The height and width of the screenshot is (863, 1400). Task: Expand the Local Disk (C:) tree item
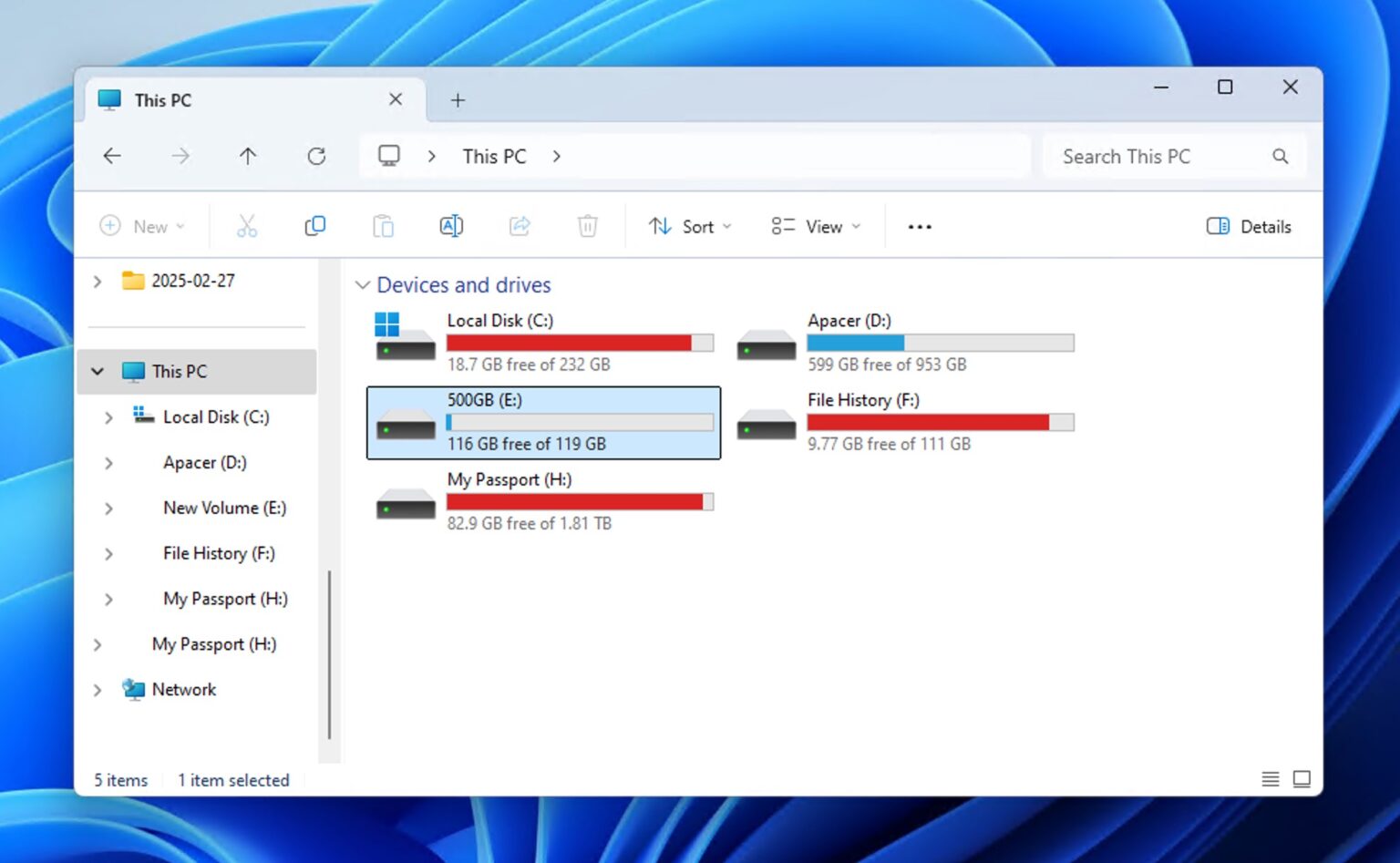tap(108, 417)
